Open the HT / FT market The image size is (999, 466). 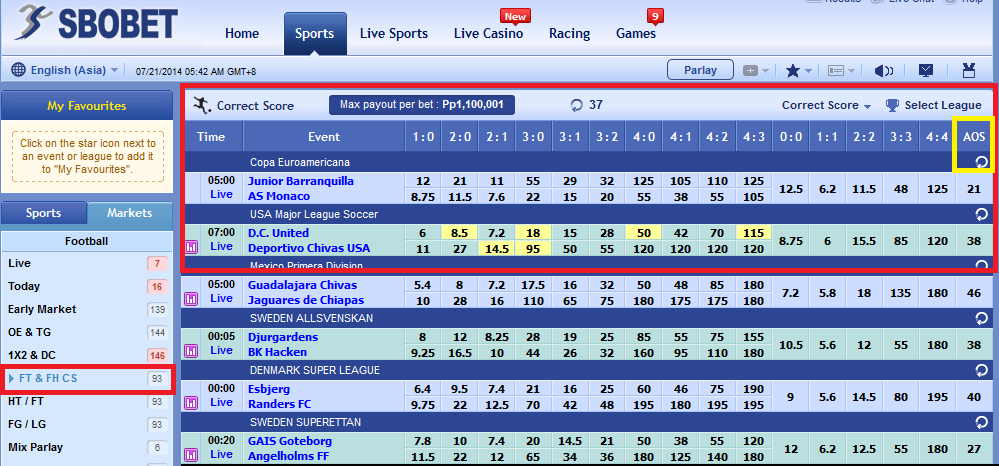tap(87, 402)
